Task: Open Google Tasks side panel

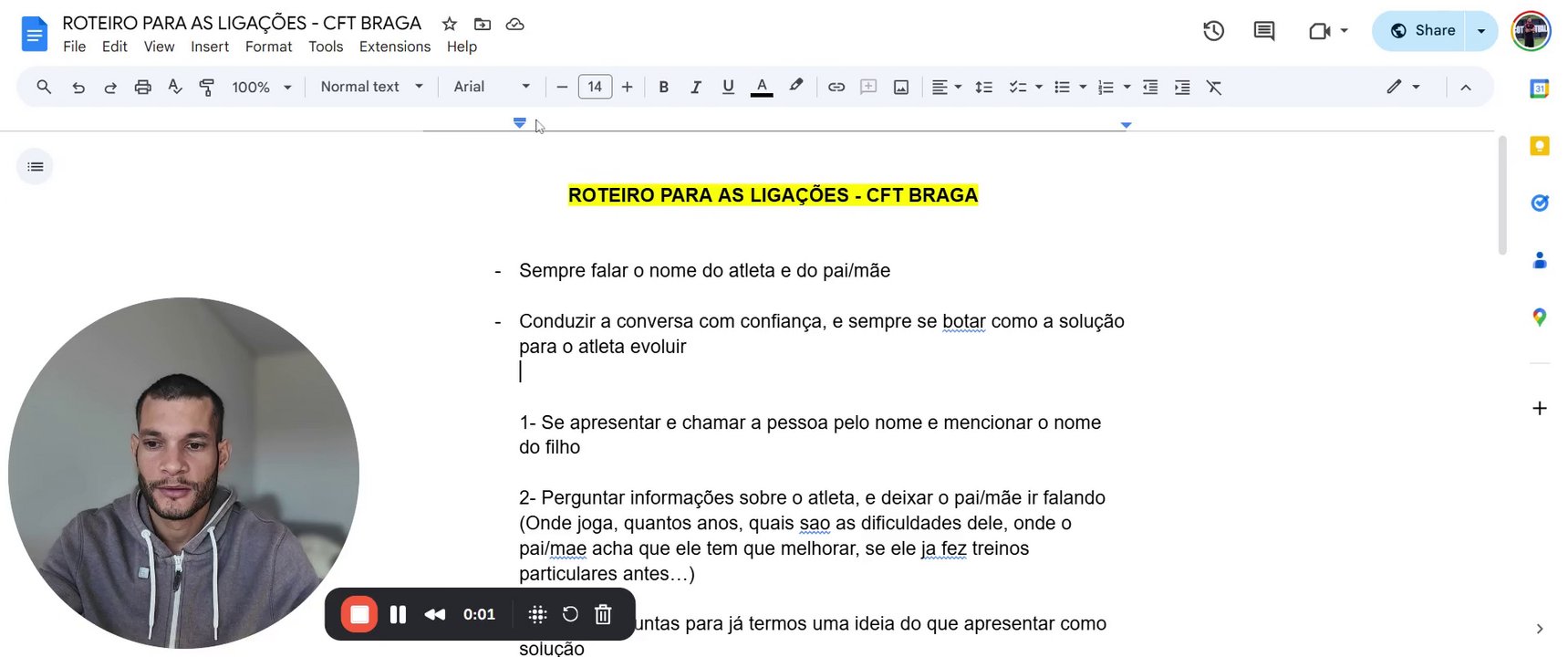Action: [1540, 203]
